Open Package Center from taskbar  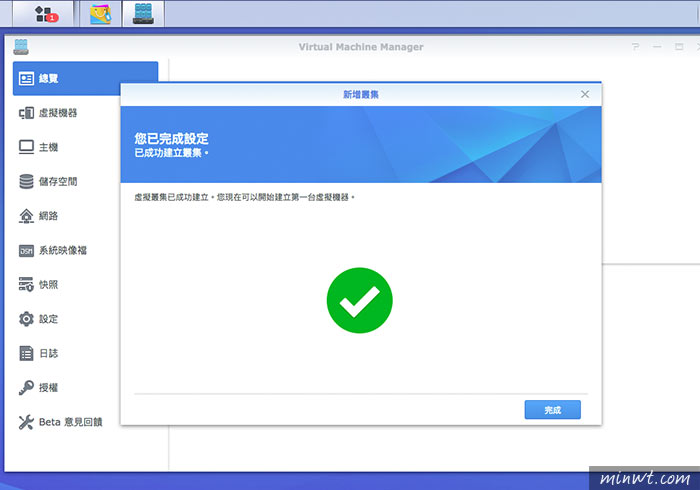click(x=100, y=13)
